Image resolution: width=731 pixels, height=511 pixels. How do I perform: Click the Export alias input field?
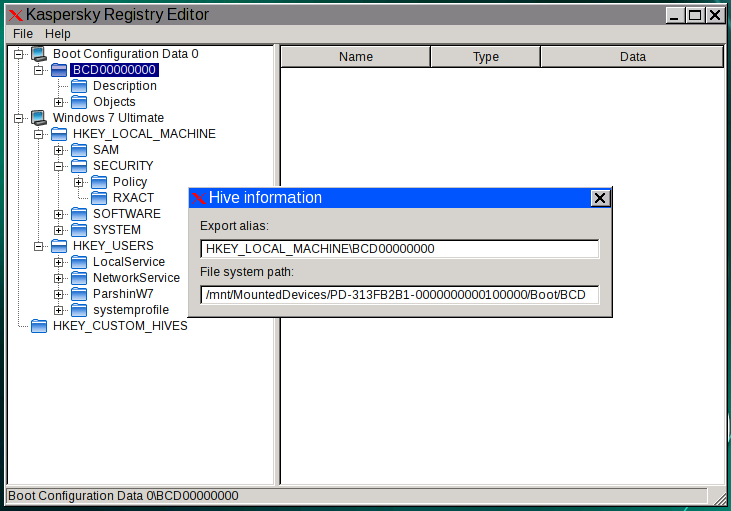pyautogui.click(x=400, y=249)
